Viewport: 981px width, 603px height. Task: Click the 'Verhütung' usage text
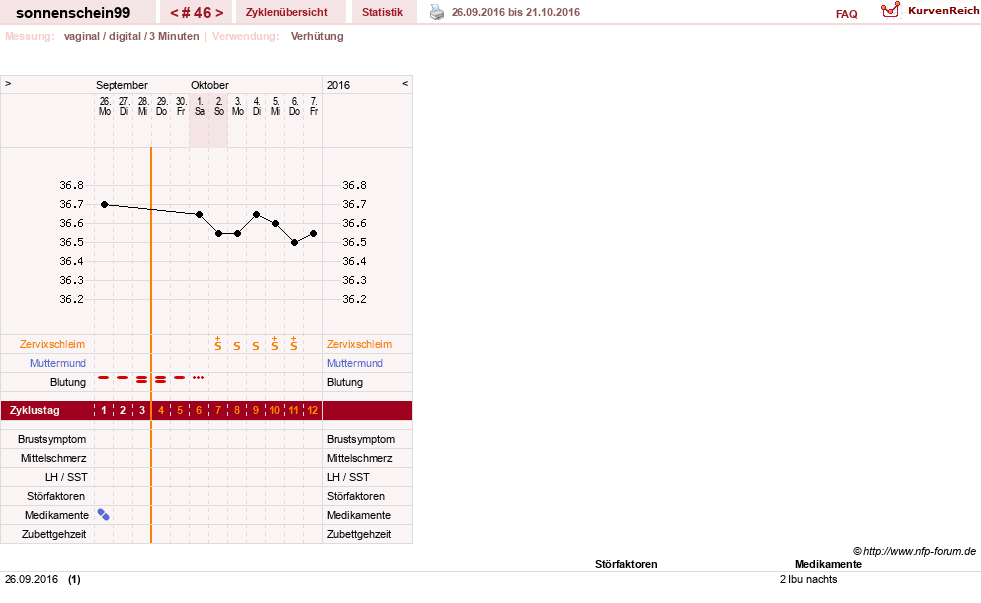point(317,36)
